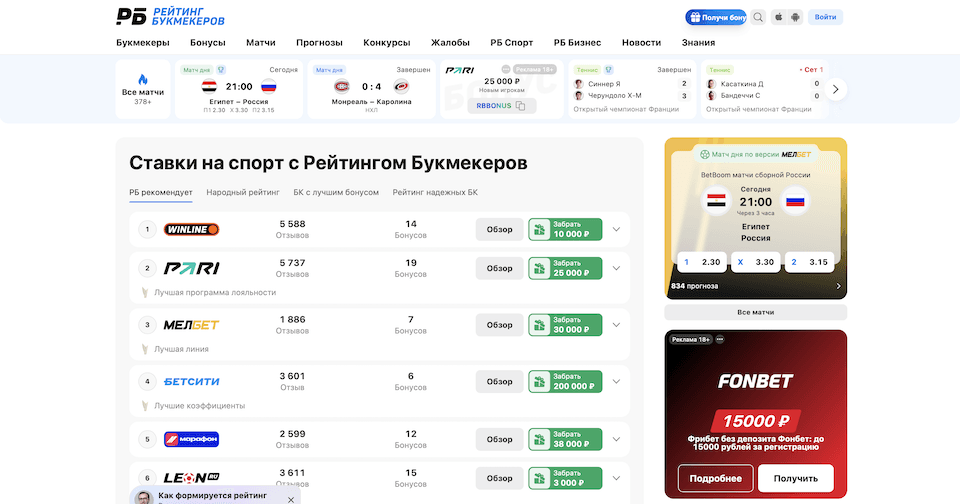Image resolution: width=960 pixels, height=504 pixels.
Task: Switch to БК с лучшим бонусом tab
Action: point(336,192)
